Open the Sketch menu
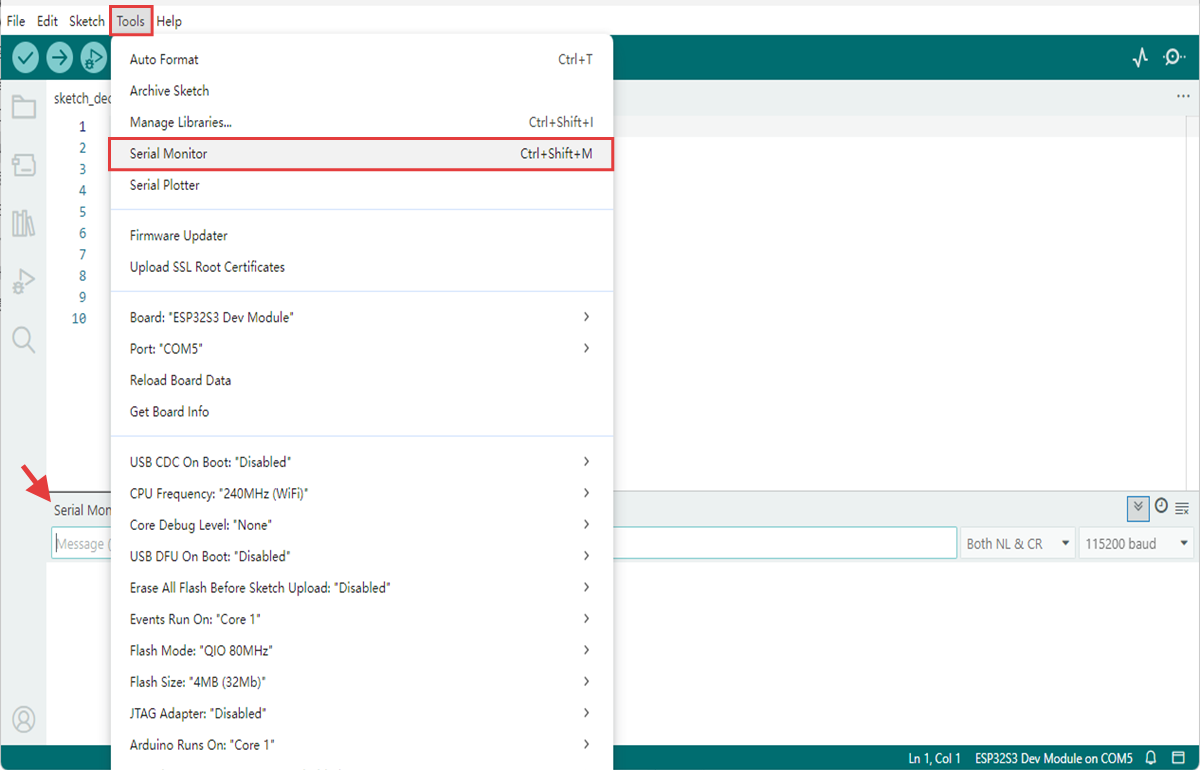1200x770 pixels. point(87,21)
